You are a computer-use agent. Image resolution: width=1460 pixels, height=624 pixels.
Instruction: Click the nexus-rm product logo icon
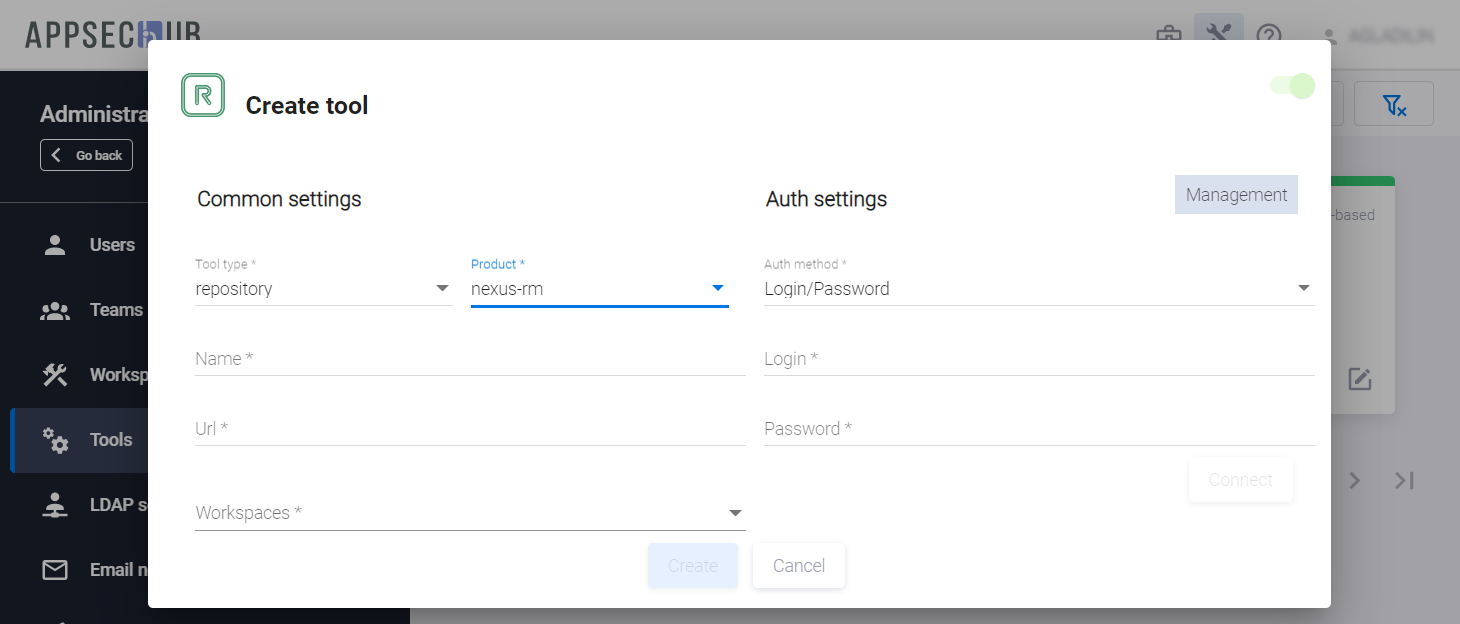coord(203,95)
